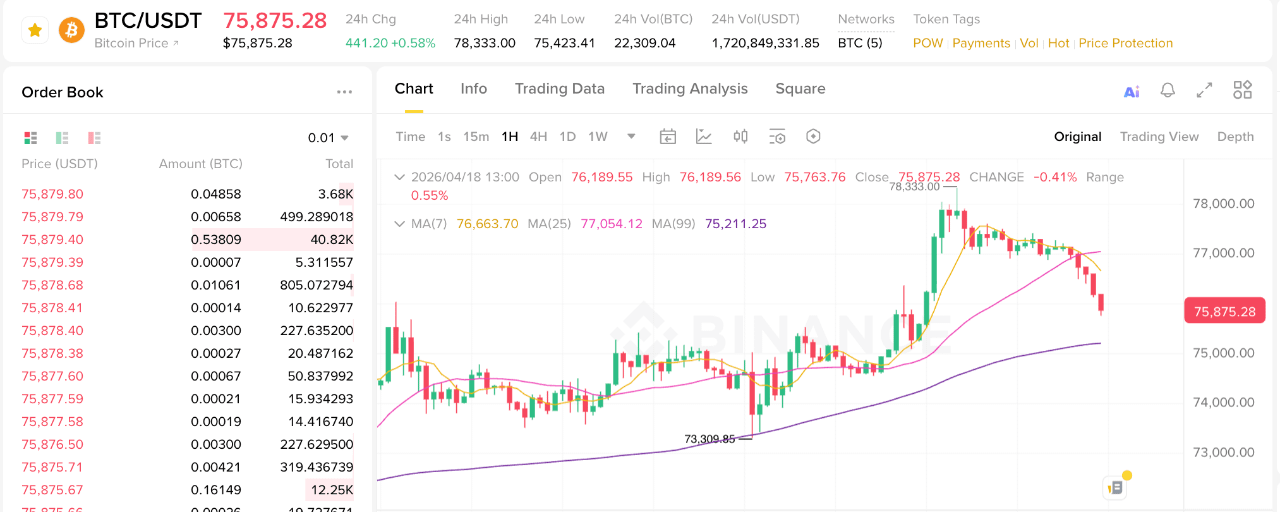Click the Hot token tag

coord(1059,43)
